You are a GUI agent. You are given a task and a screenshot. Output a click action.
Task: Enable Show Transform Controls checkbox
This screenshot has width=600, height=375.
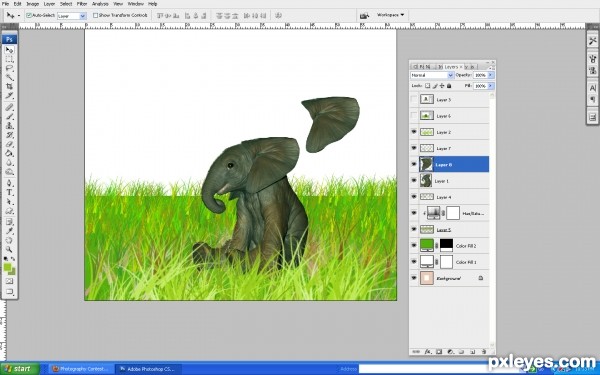pos(96,15)
